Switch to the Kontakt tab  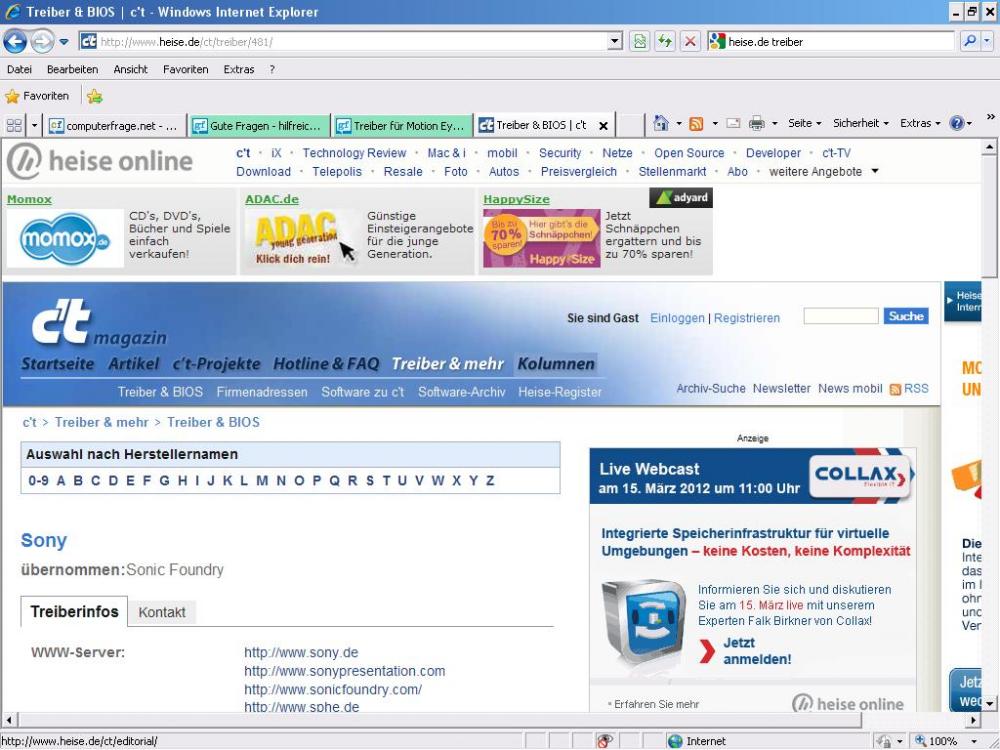(x=162, y=612)
